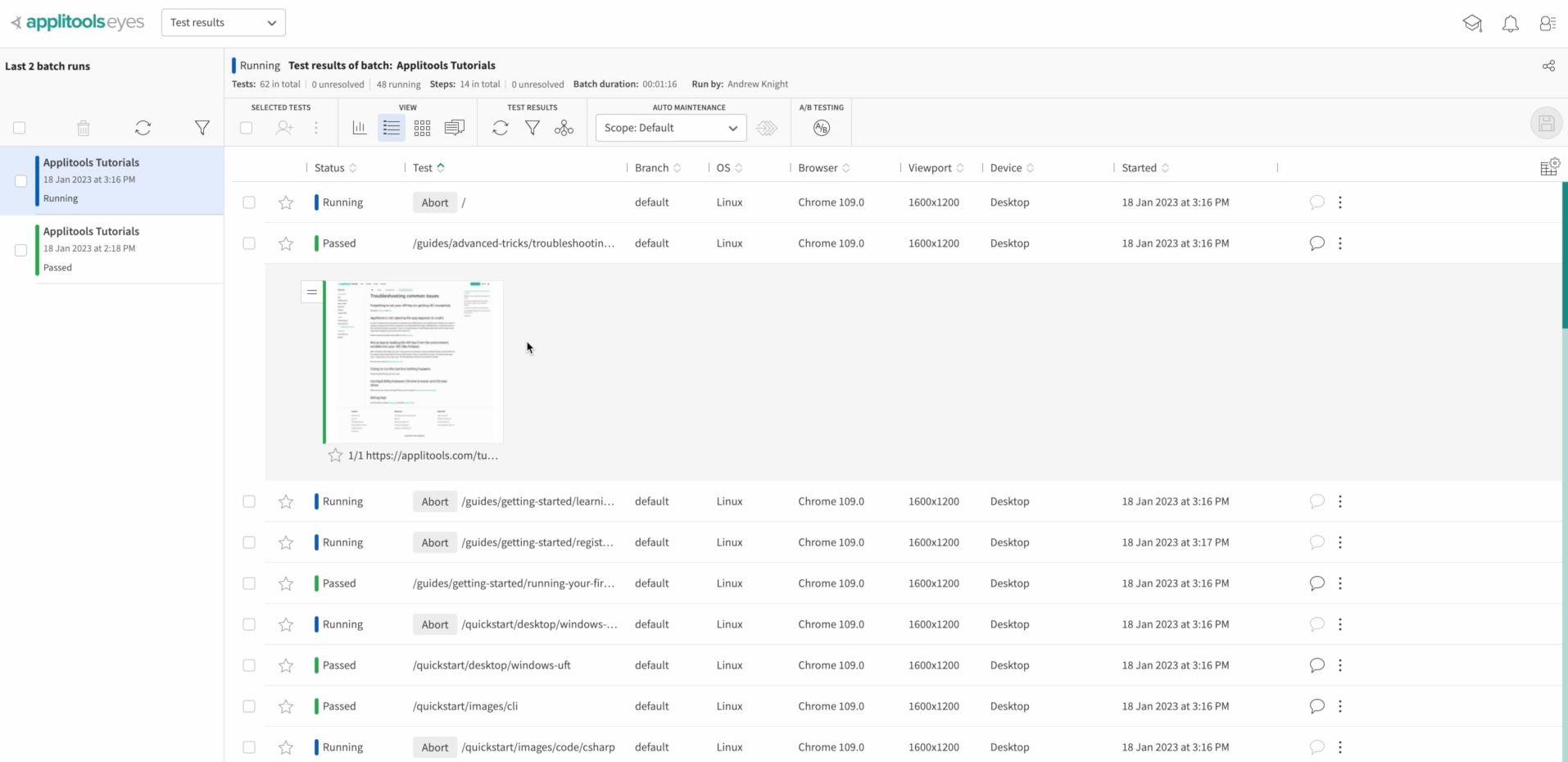Select all tests with the header checkbox

(x=247, y=128)
